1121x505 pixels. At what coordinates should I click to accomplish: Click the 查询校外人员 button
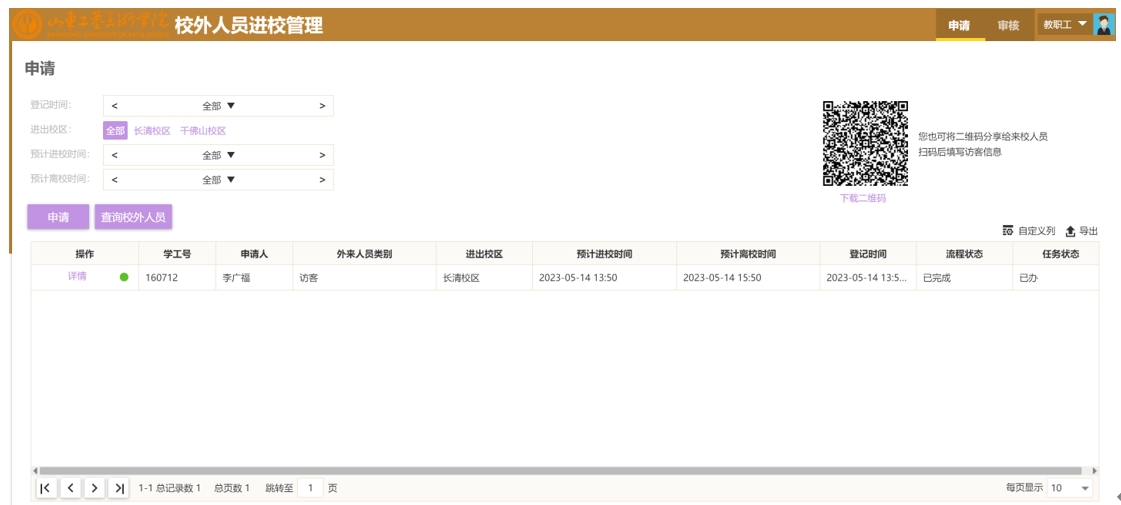[133, 217]
